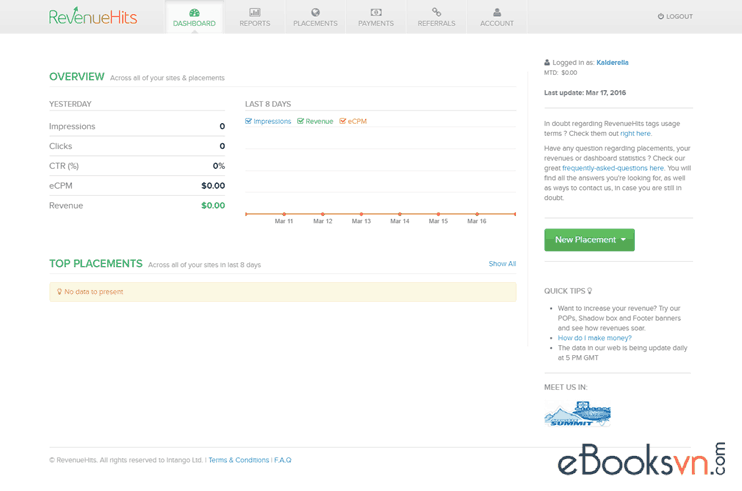
Task: Click 'How do I make money?' link
Action: coord(594,338)
